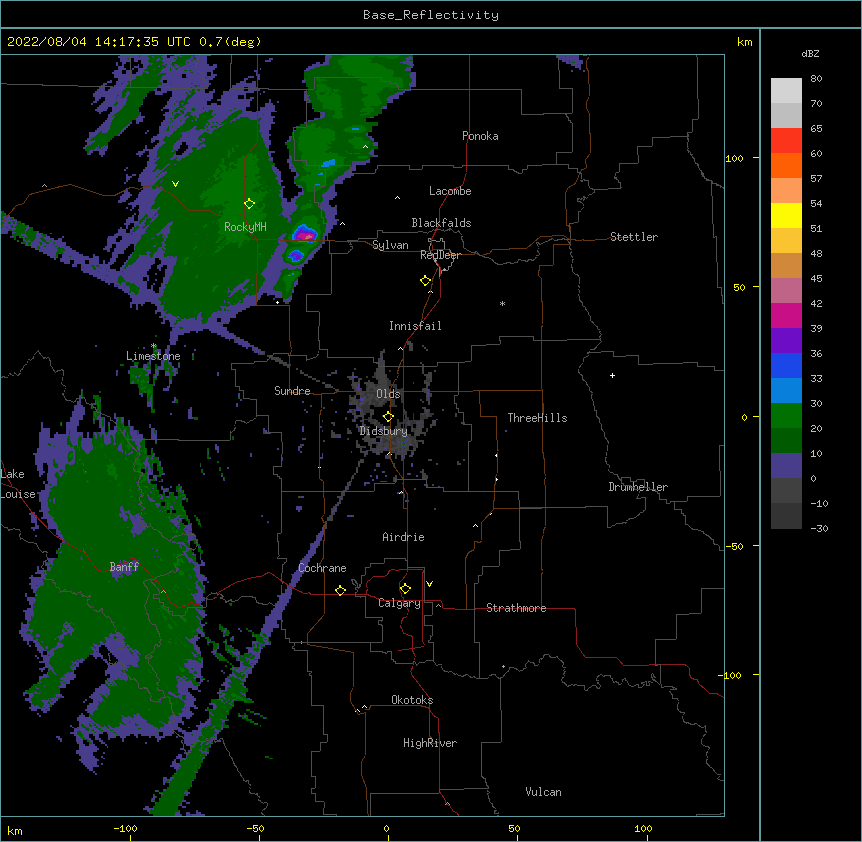Click the Strathmore city label

point(516,608)
